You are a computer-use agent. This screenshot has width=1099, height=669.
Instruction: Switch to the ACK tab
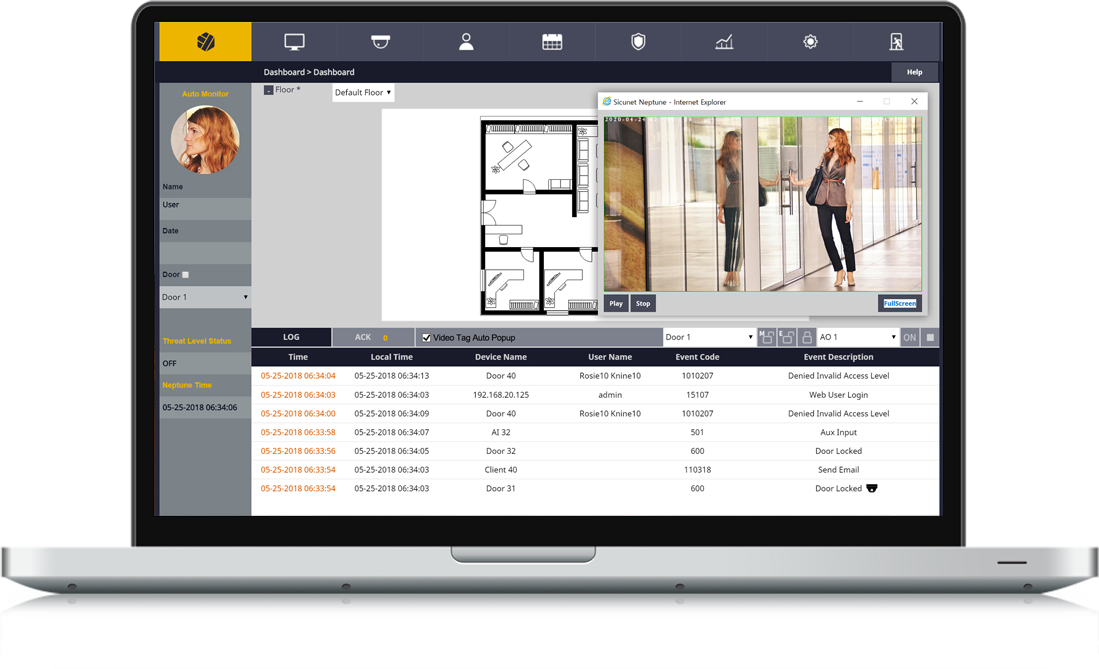[373, 337]
